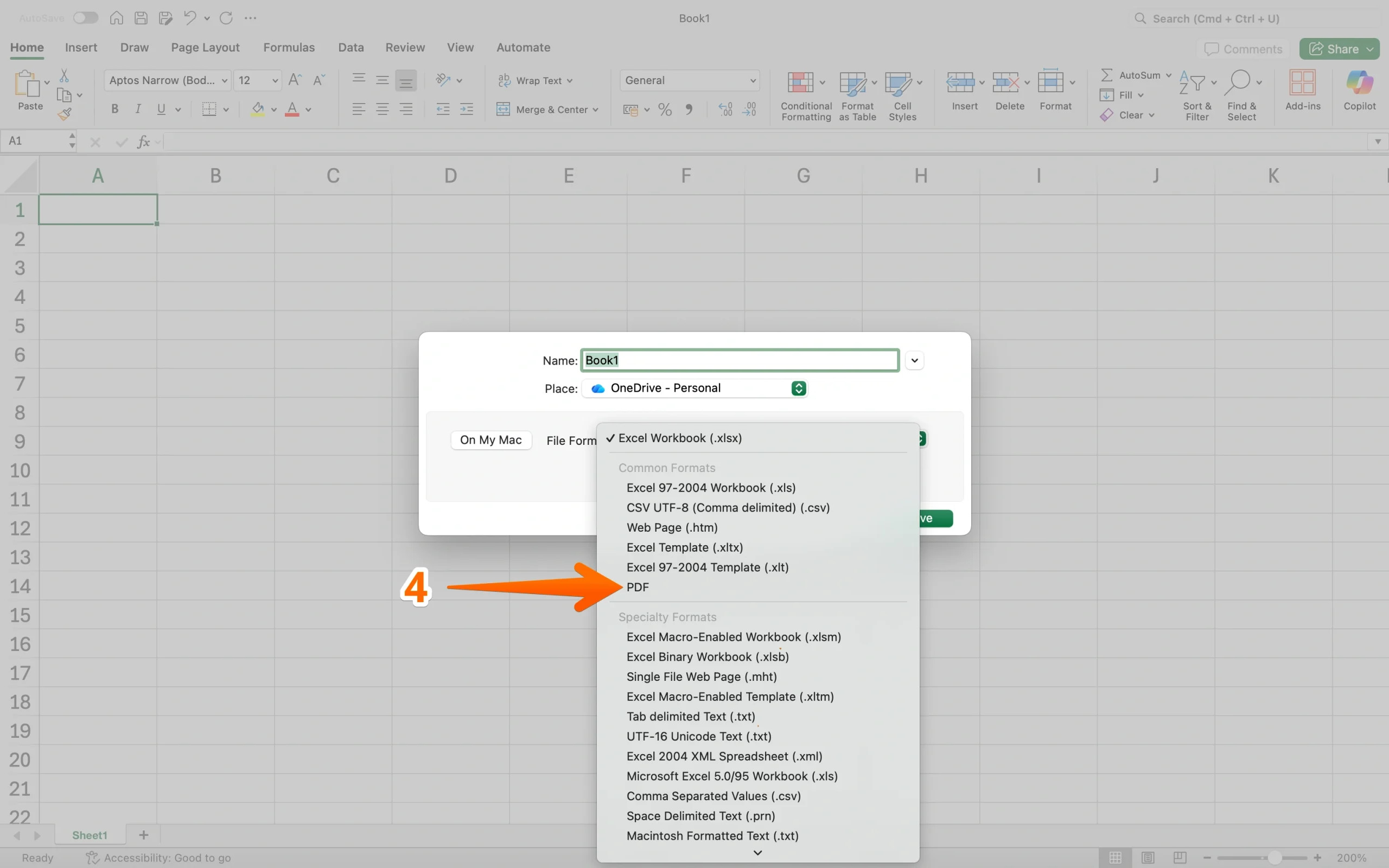
Task: Click the Save floppy disk icon
Action: (141, 18)
